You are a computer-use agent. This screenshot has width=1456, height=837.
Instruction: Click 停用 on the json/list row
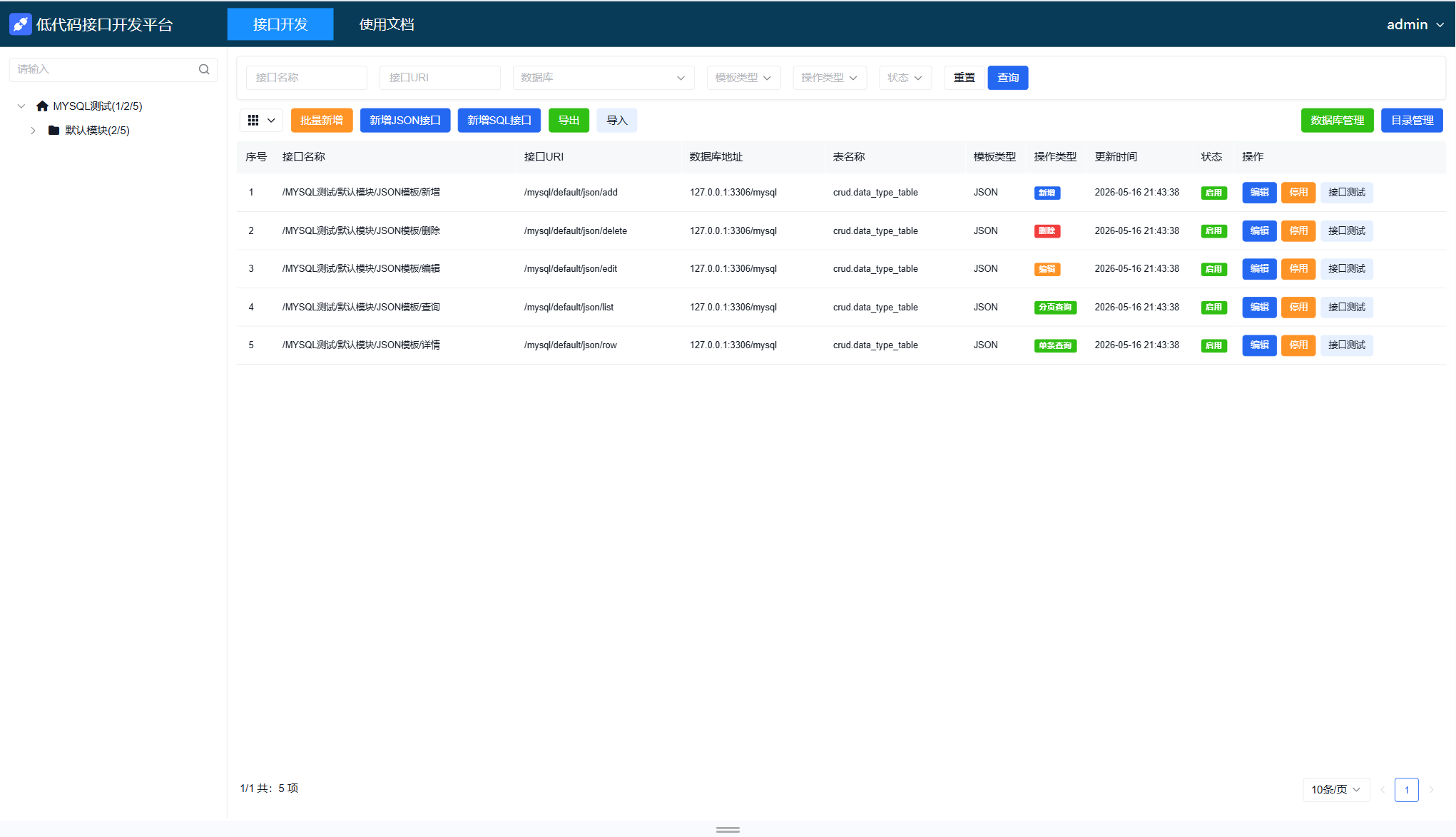[x=1298, y=308]
